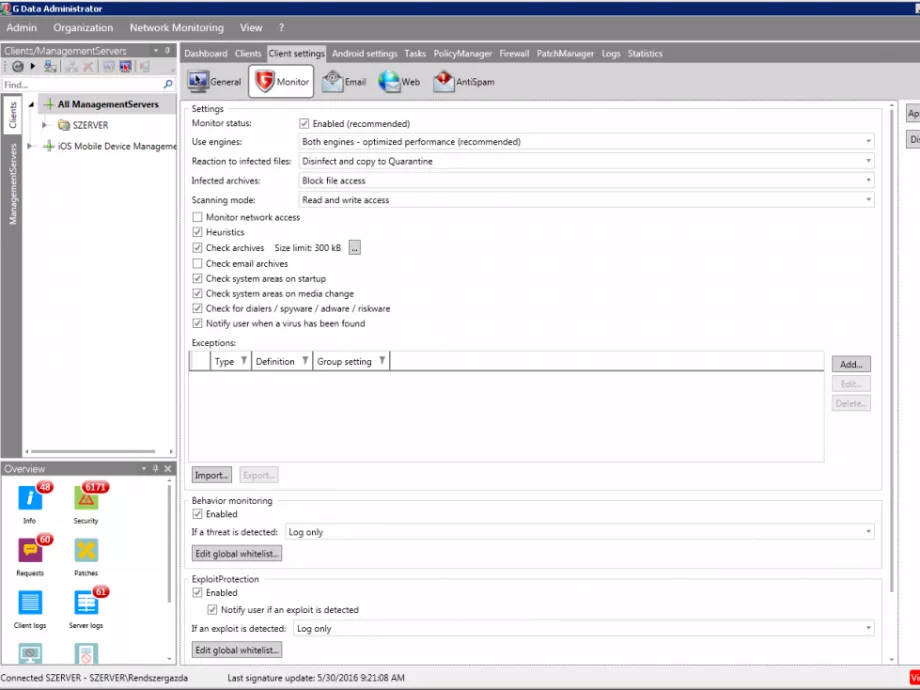This screenshot has width=920, height=690.
Task: Switch to the PatchManager tab
Action: point(565,53)
